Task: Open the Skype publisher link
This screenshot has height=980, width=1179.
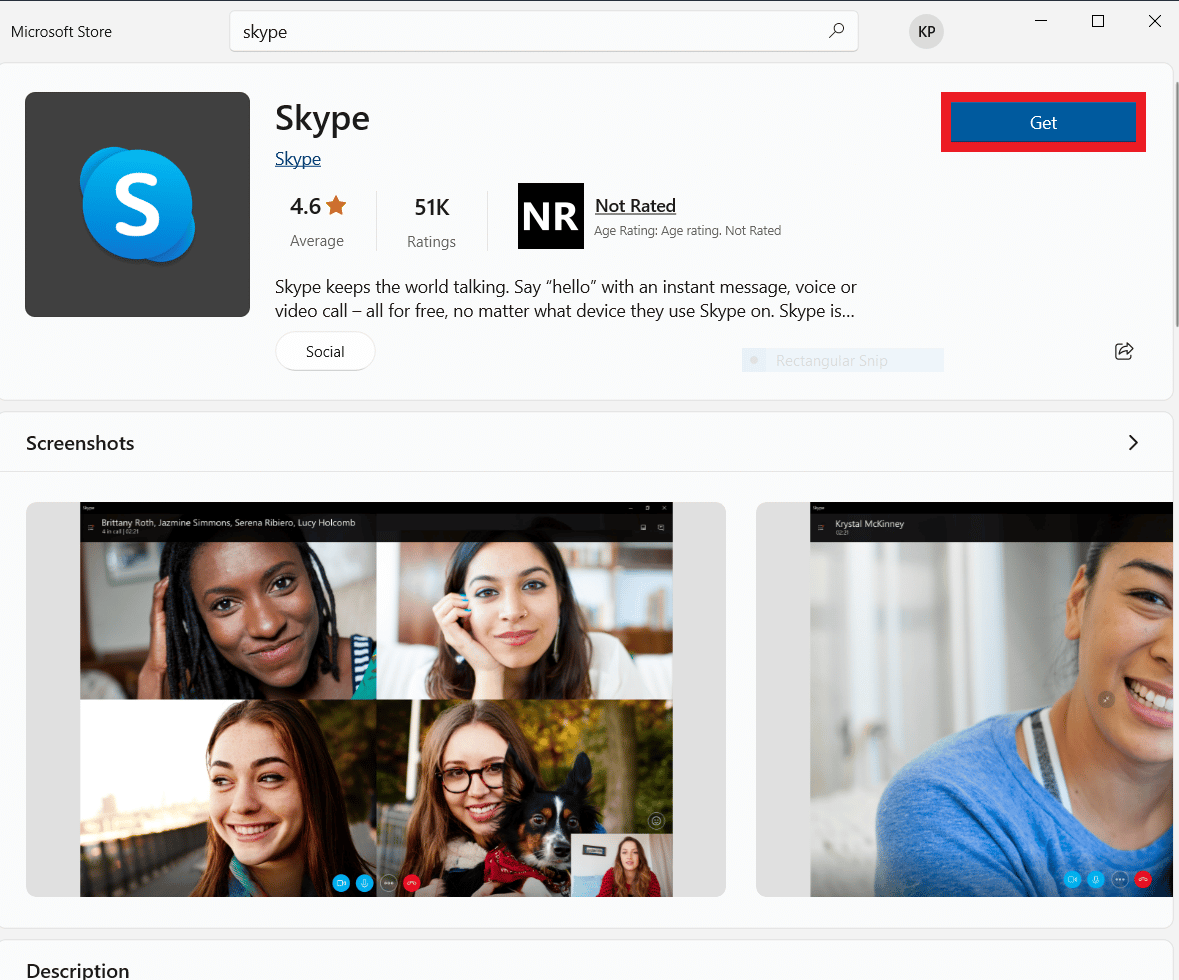Action: coord(298,159)
